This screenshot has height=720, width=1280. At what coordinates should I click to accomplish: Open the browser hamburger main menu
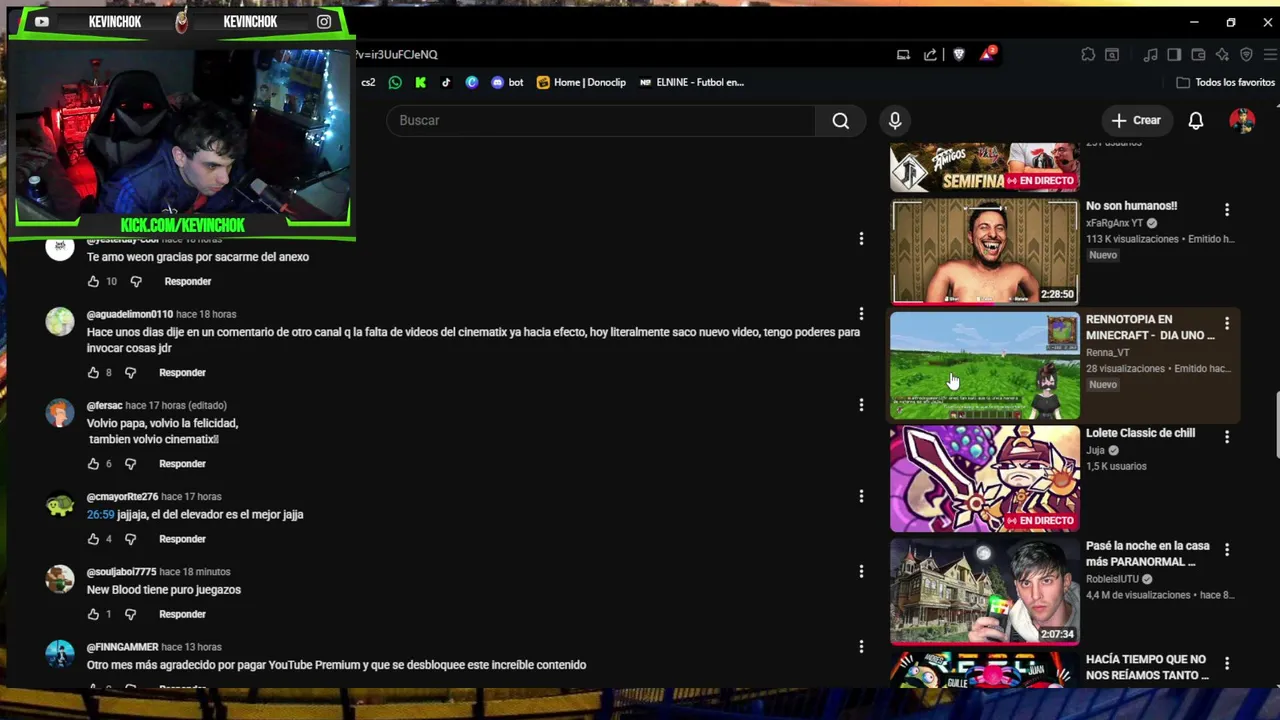pos(1270,54)
